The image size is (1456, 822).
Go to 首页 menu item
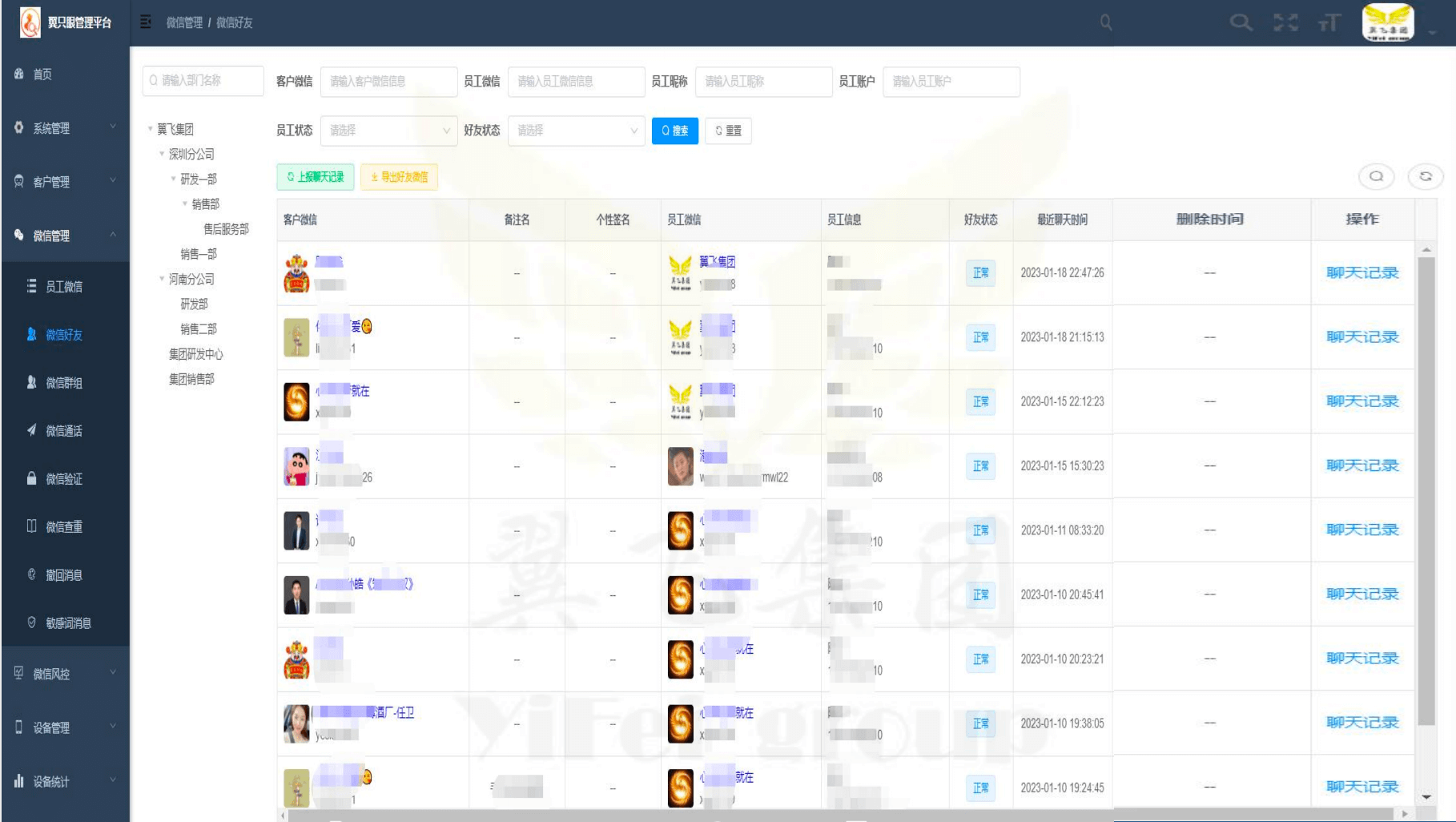tap(66, 74)
